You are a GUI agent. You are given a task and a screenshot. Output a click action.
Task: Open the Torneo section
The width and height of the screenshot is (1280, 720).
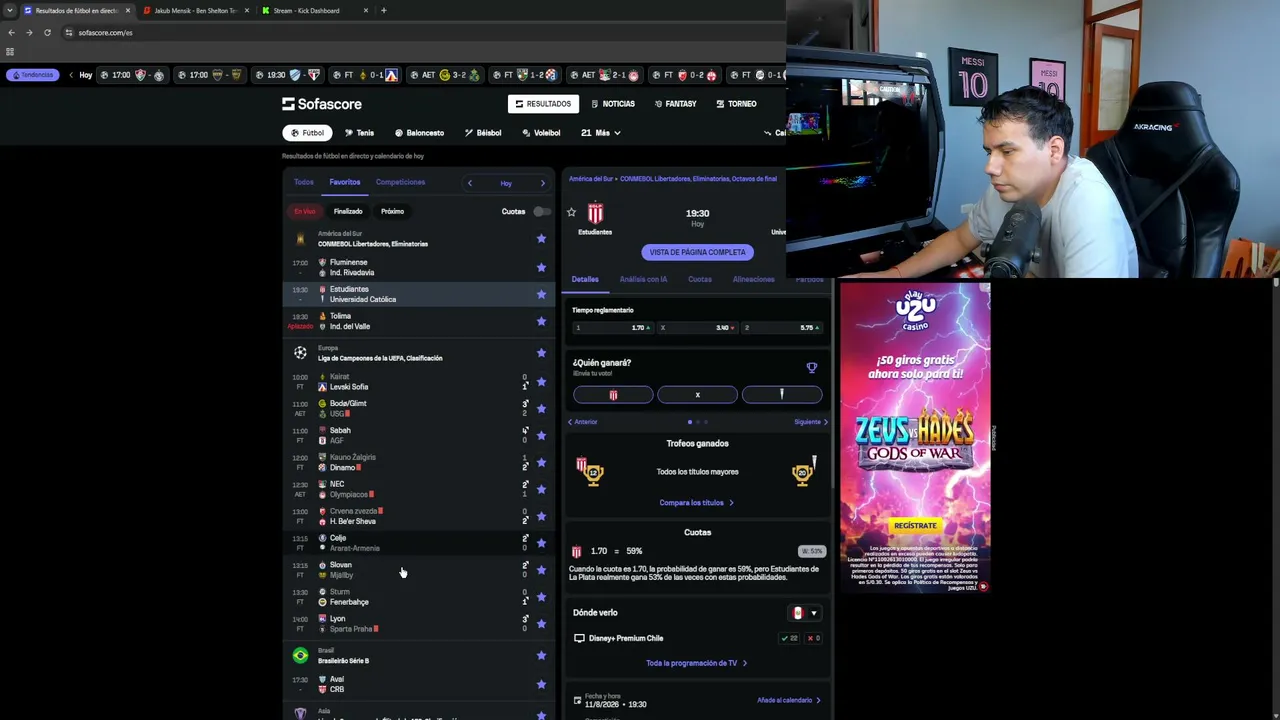[x=736, y=104]
